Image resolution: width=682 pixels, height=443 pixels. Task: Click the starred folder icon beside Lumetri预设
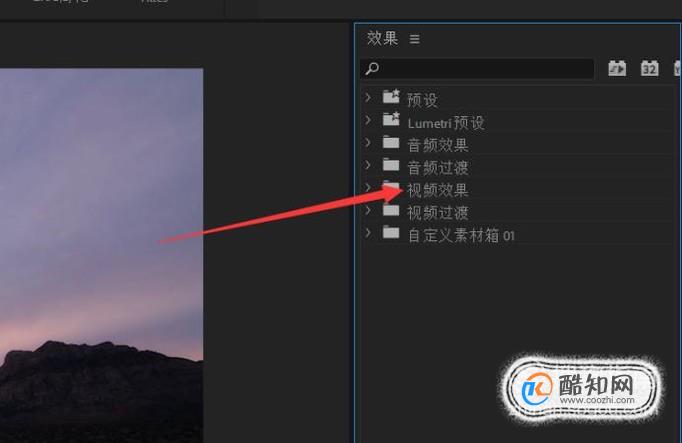click(x=391, y=119)
